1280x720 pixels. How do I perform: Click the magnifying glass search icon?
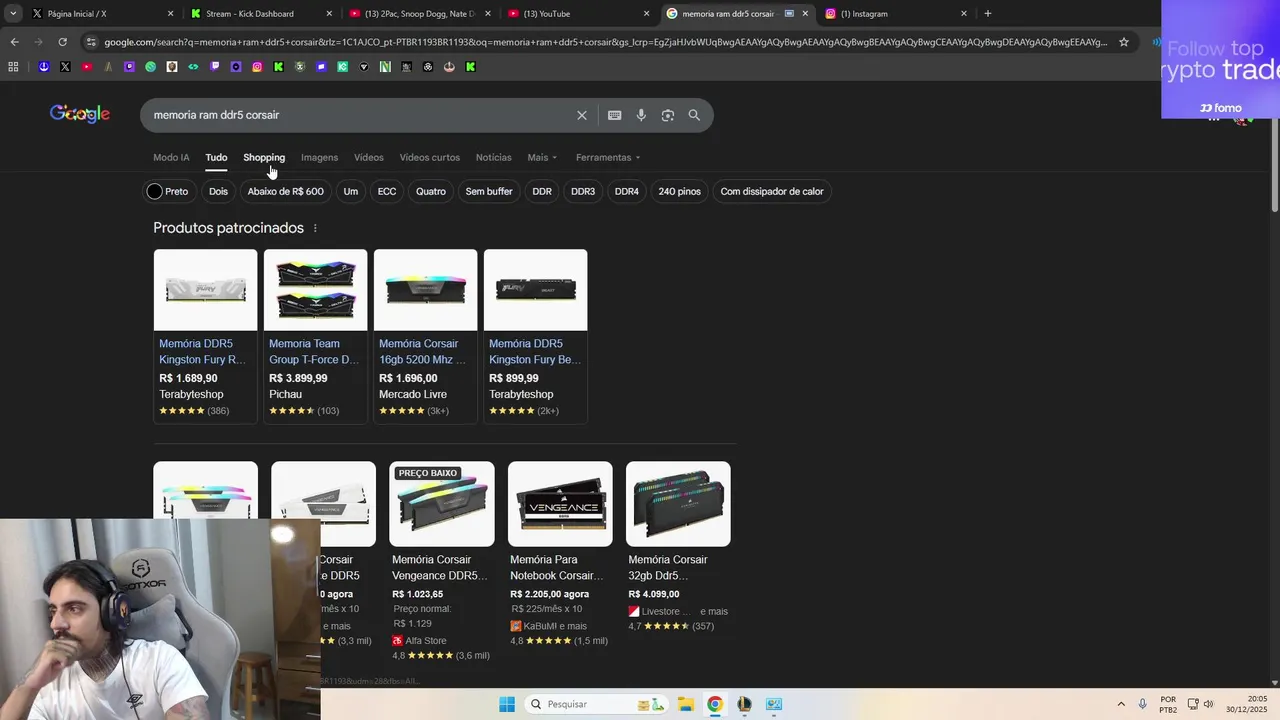tap(694, 115)
